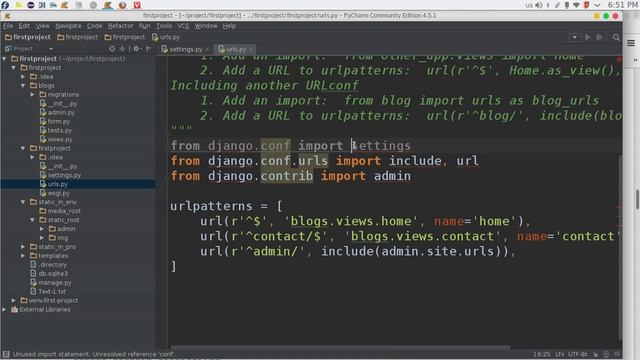Expand hidden tray icons chevron
The image size is (640, 360).
(597, 5)
